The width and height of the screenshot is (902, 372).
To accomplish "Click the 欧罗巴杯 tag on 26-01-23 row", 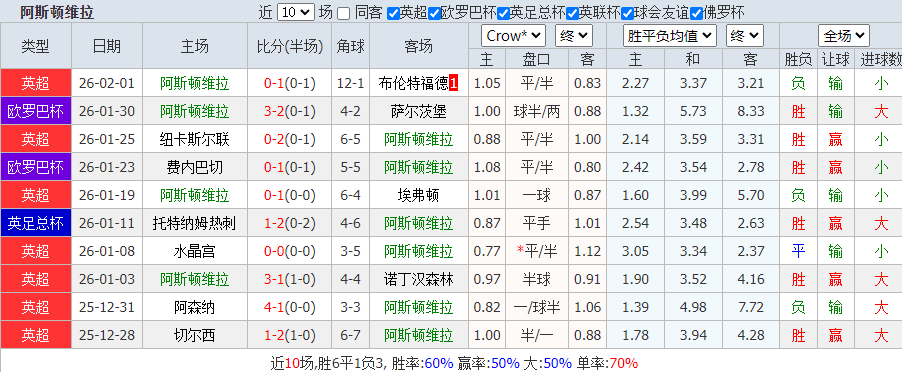I will point(36,167).
